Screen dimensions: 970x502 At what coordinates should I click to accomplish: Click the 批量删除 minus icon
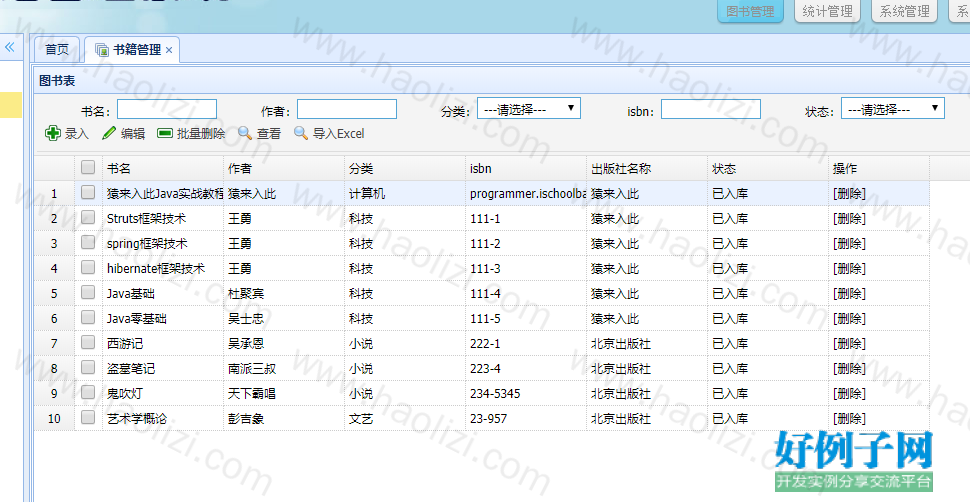(165, 133)
